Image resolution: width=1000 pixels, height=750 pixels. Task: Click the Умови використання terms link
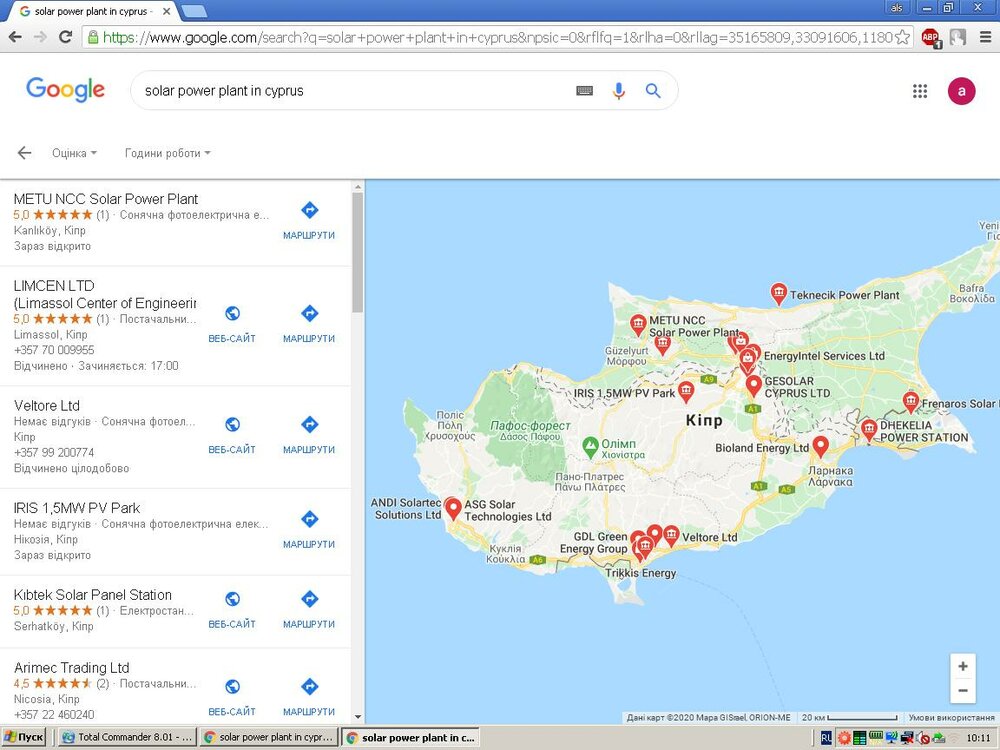pyautogui.click(x=952, y=717)
